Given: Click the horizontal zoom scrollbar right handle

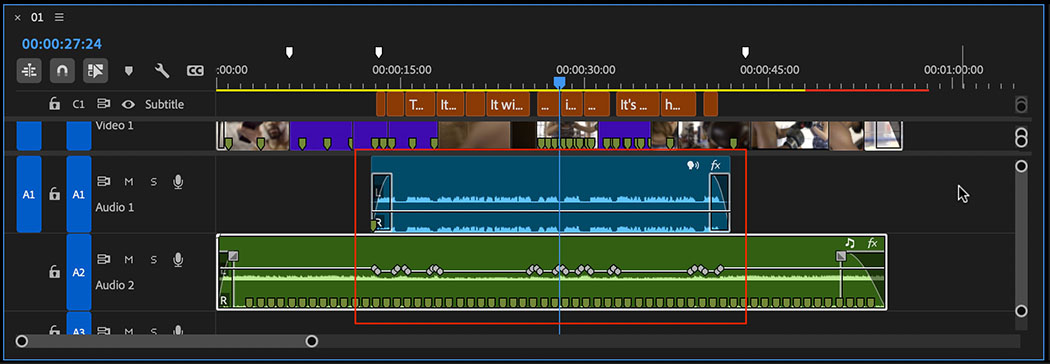Looking at the screenshot, I should point(311,341).
